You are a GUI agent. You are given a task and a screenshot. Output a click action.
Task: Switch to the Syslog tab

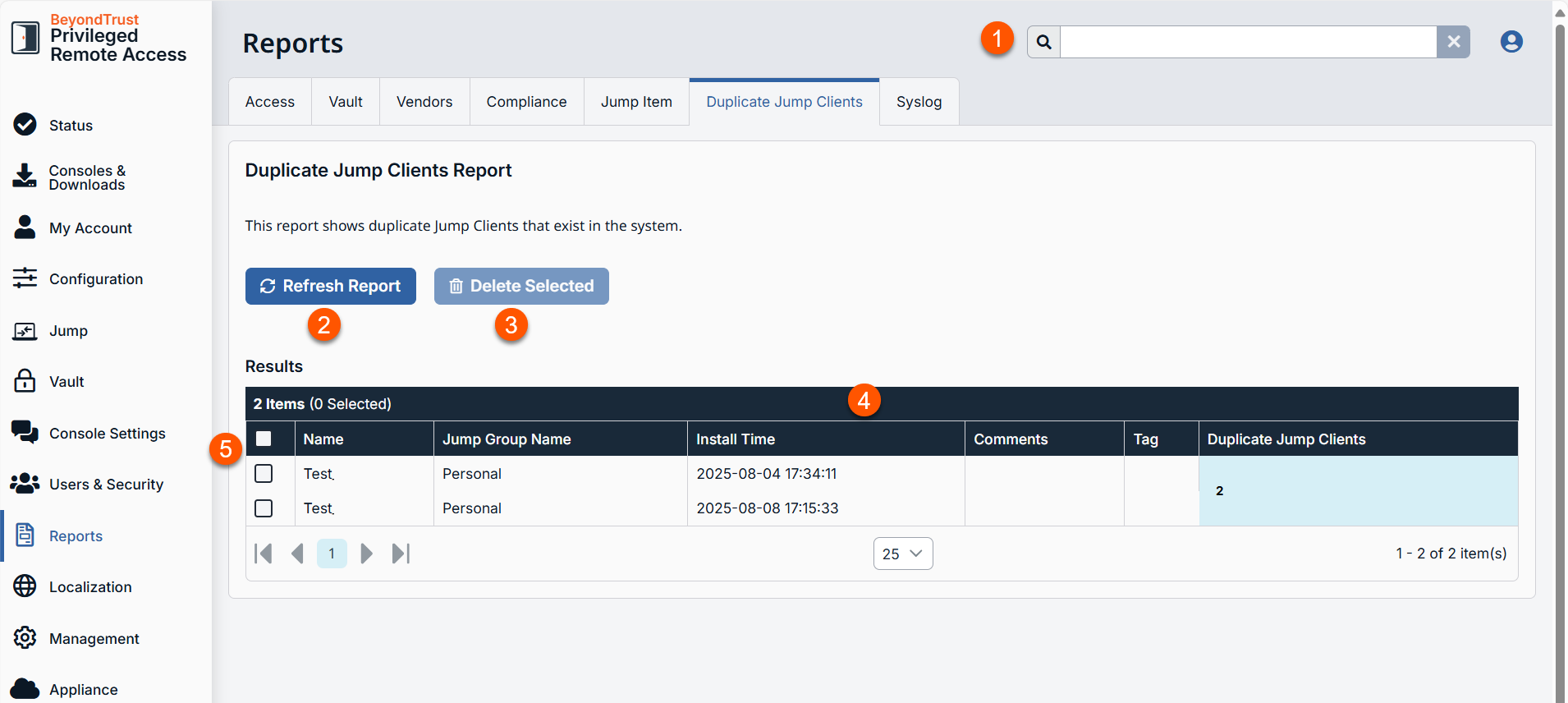pos(919,102)
